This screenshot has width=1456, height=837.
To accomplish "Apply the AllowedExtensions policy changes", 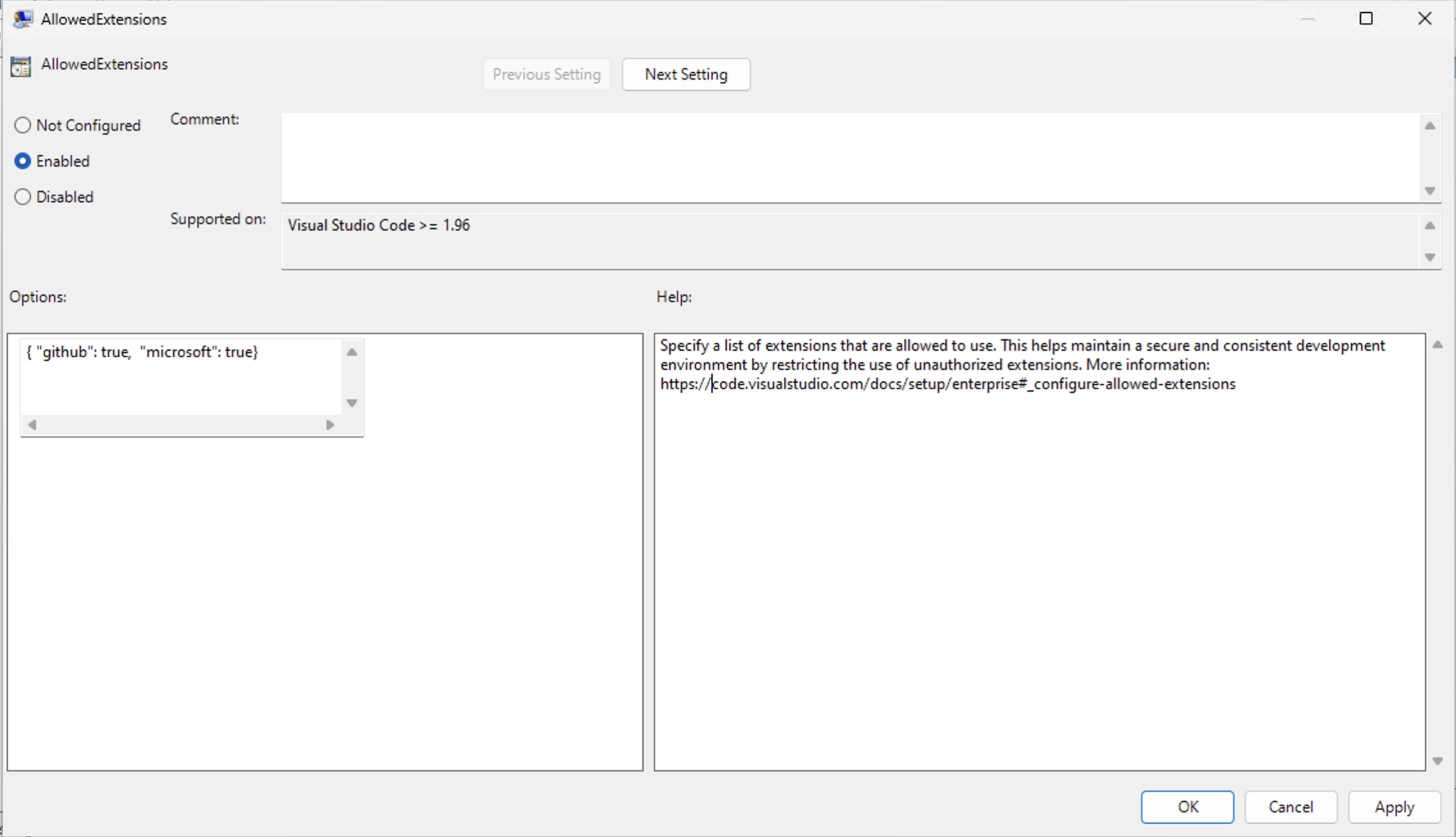I will tap(1395, 807).
